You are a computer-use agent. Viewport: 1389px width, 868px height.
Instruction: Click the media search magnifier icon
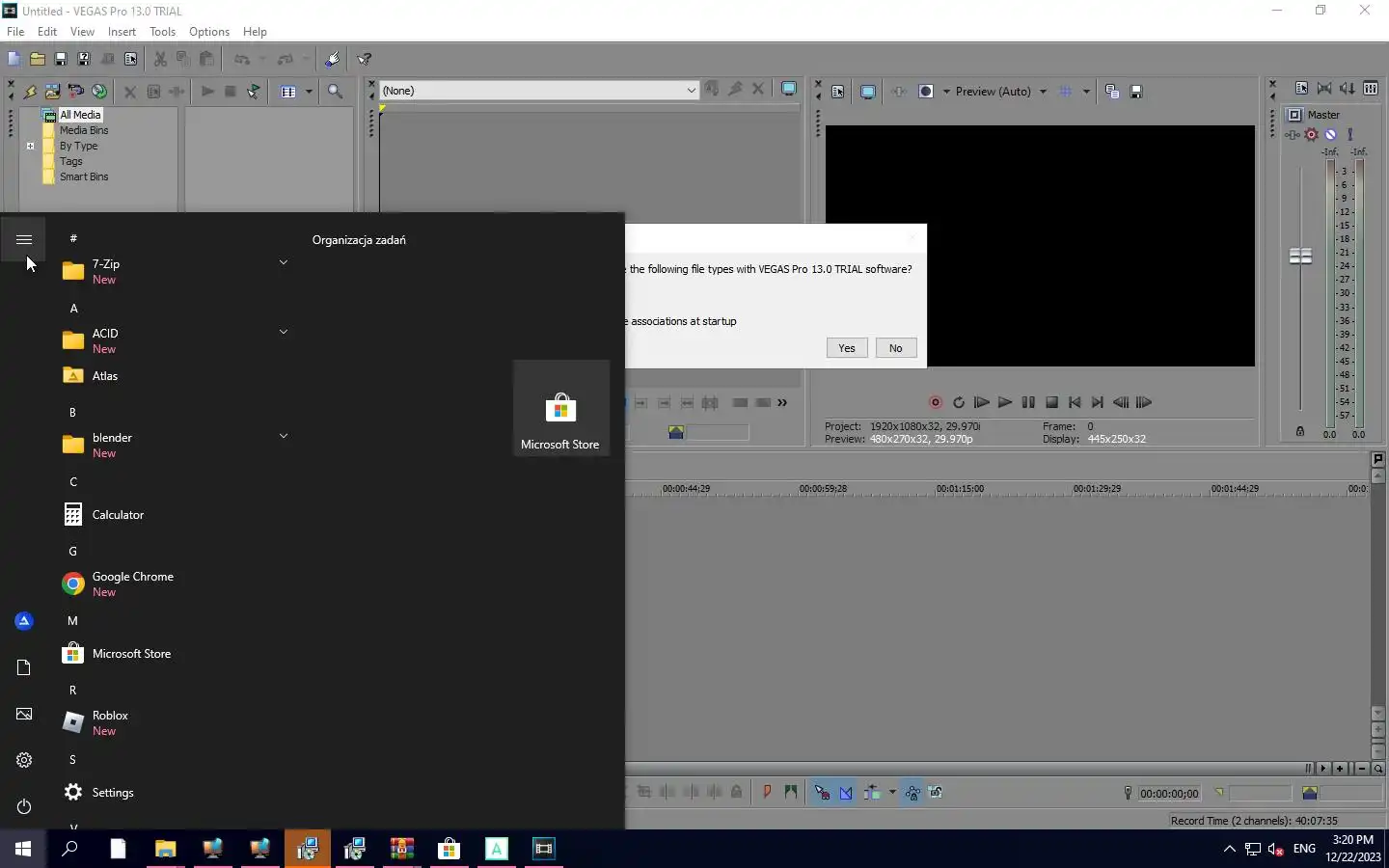[x=335, y=92]
